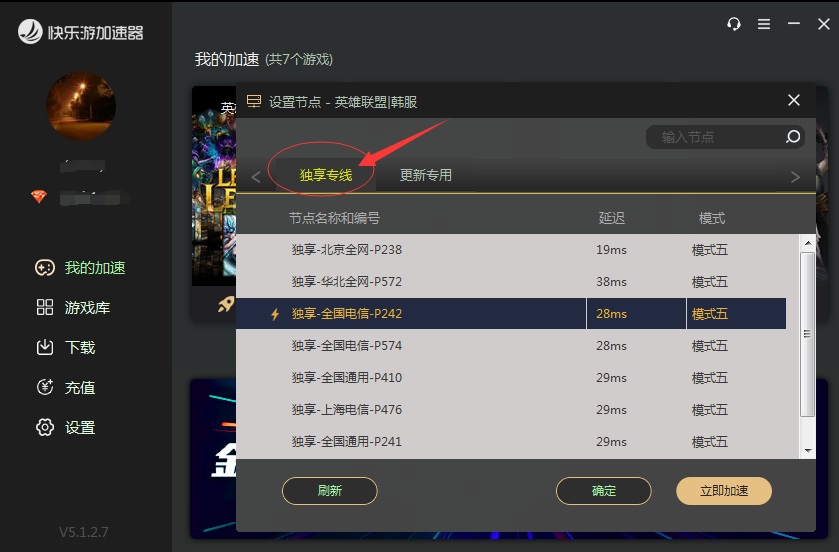Click the red VIP diamond icon
839x552 pixels.
coord(39,196)
